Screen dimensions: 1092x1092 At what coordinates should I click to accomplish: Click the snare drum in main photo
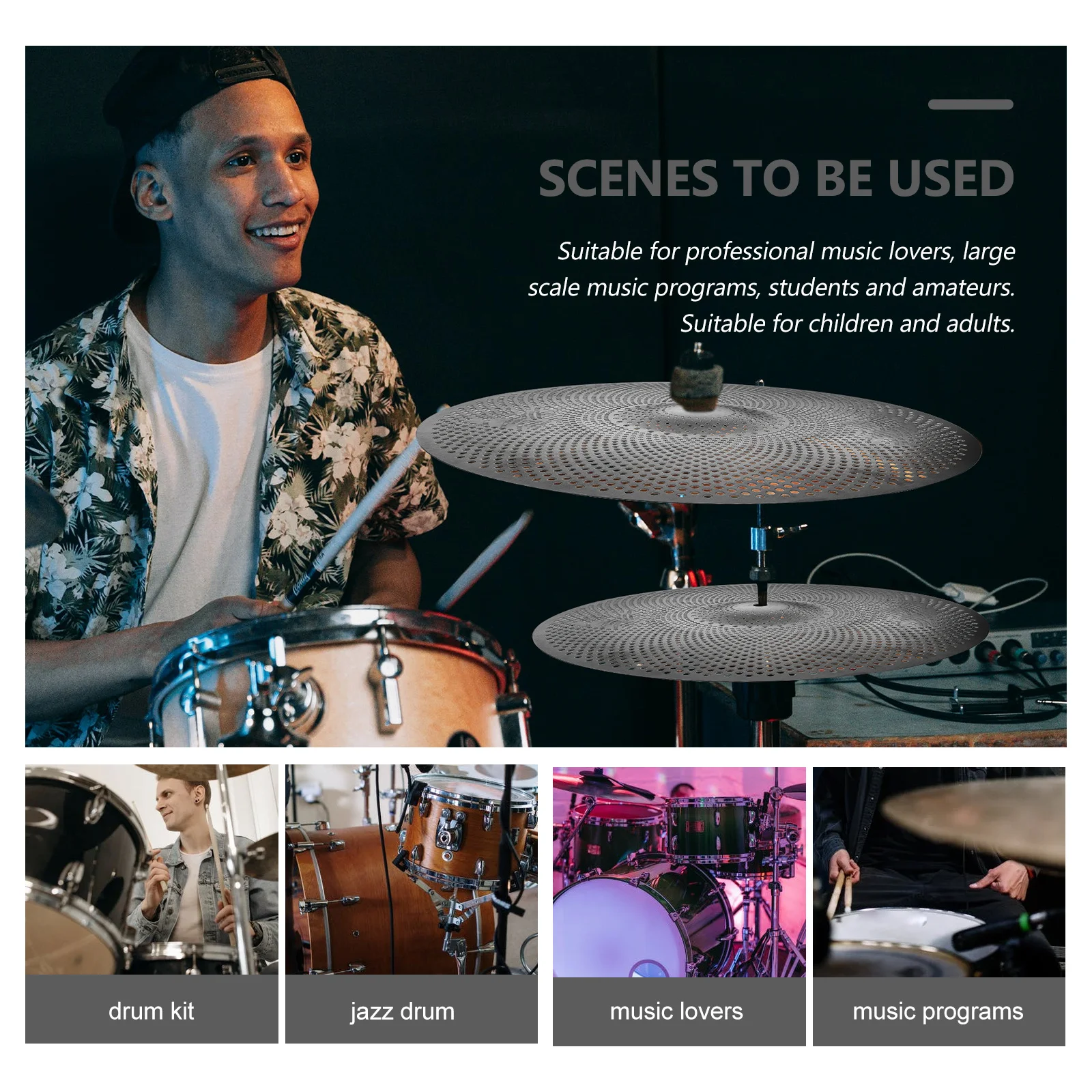click(334, 676)
